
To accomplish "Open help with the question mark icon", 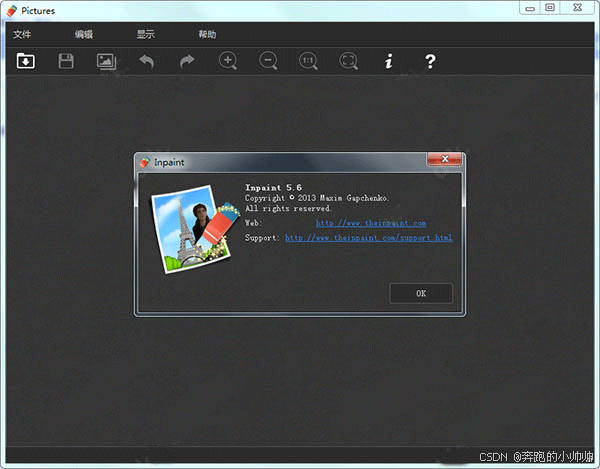I will [x=430, y=61].
